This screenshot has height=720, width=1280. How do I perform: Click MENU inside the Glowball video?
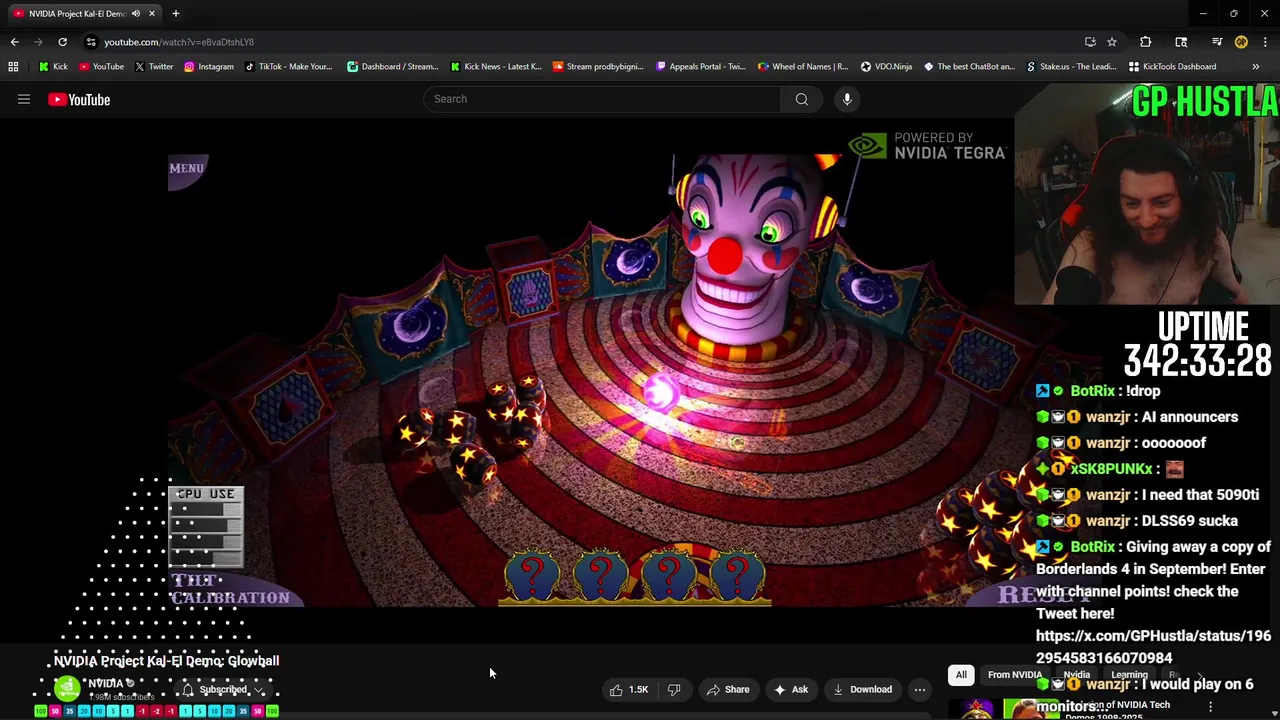click(186, 168)
